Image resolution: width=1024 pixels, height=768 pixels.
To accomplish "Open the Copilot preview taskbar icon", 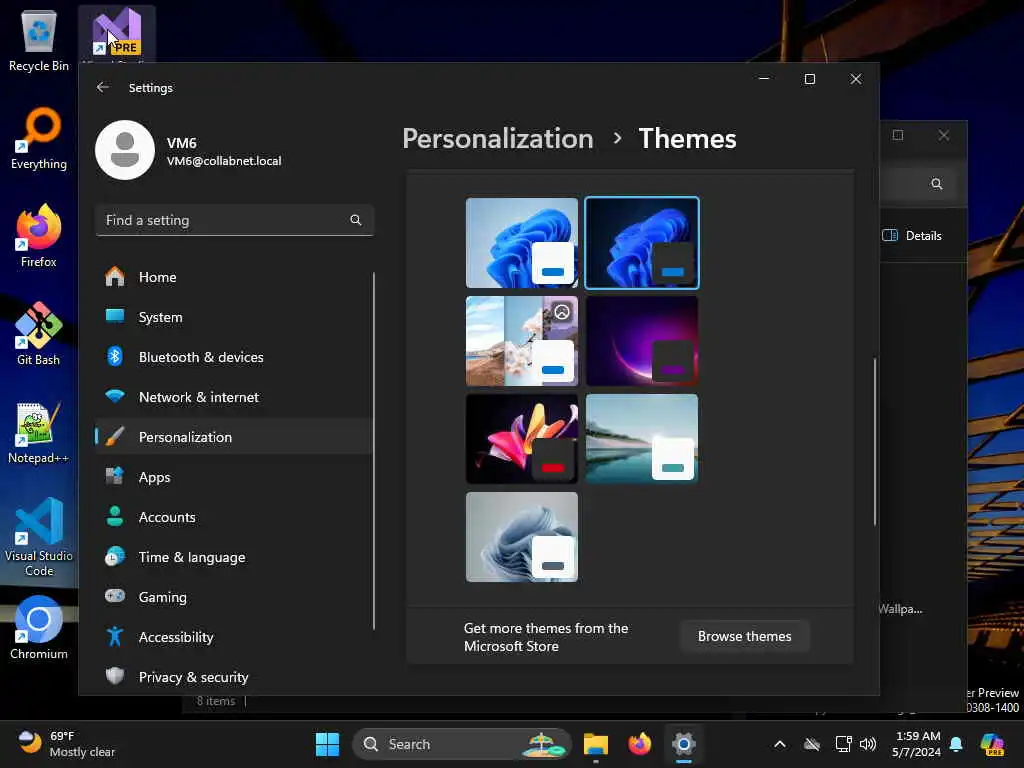I will (992, 744).
